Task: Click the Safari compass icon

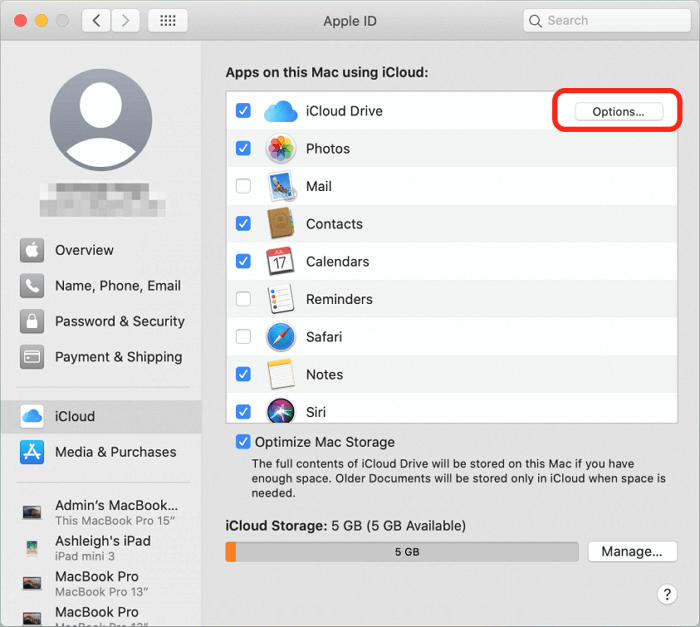Action: tap(280, 337)
